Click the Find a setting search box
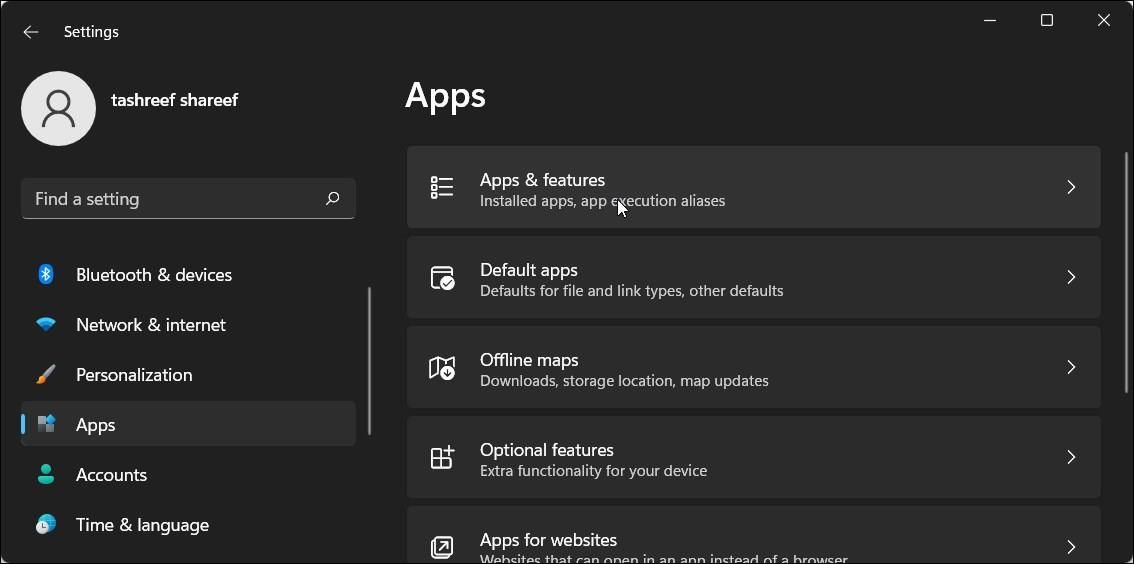The height and width of the screenshot is (564, 1134). (188, 198)
